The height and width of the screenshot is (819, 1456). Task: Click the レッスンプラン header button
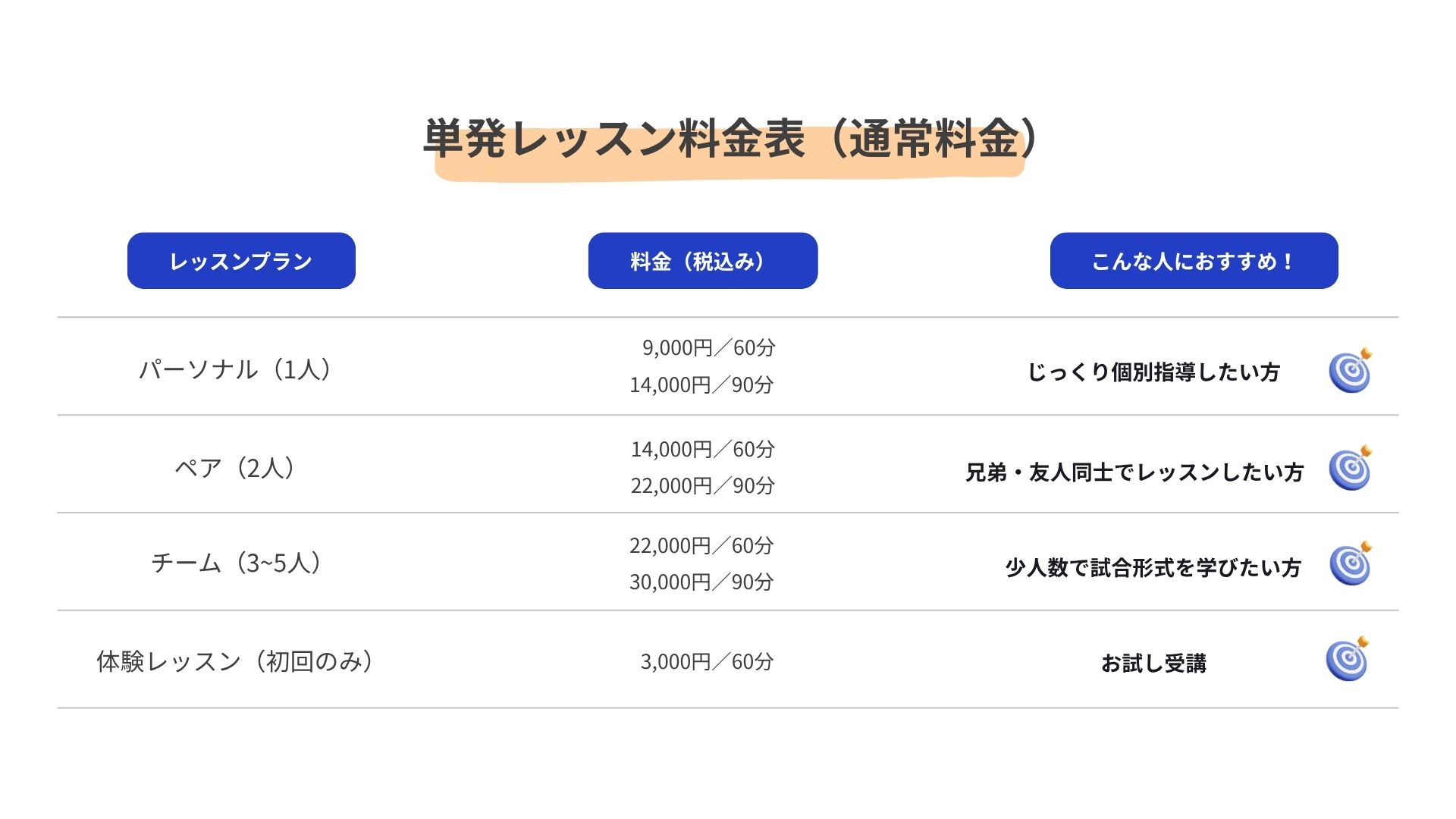coord(241,261)
